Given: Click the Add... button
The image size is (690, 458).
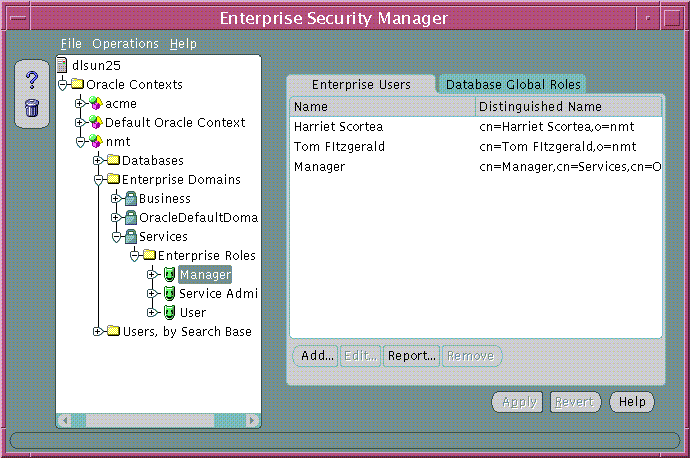Looking at the screenshot, I should pyautogui.click(x=316, y=356).
